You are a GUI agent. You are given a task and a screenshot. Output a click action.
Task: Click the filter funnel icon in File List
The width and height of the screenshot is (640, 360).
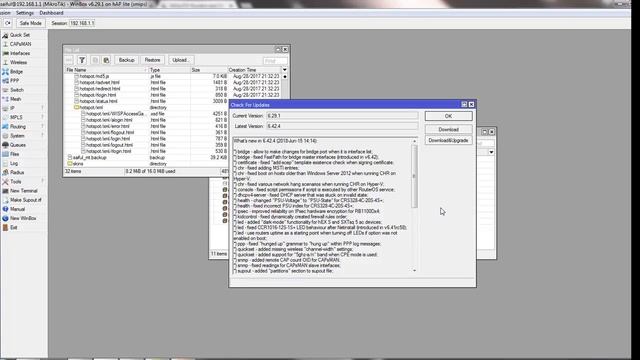82,60
